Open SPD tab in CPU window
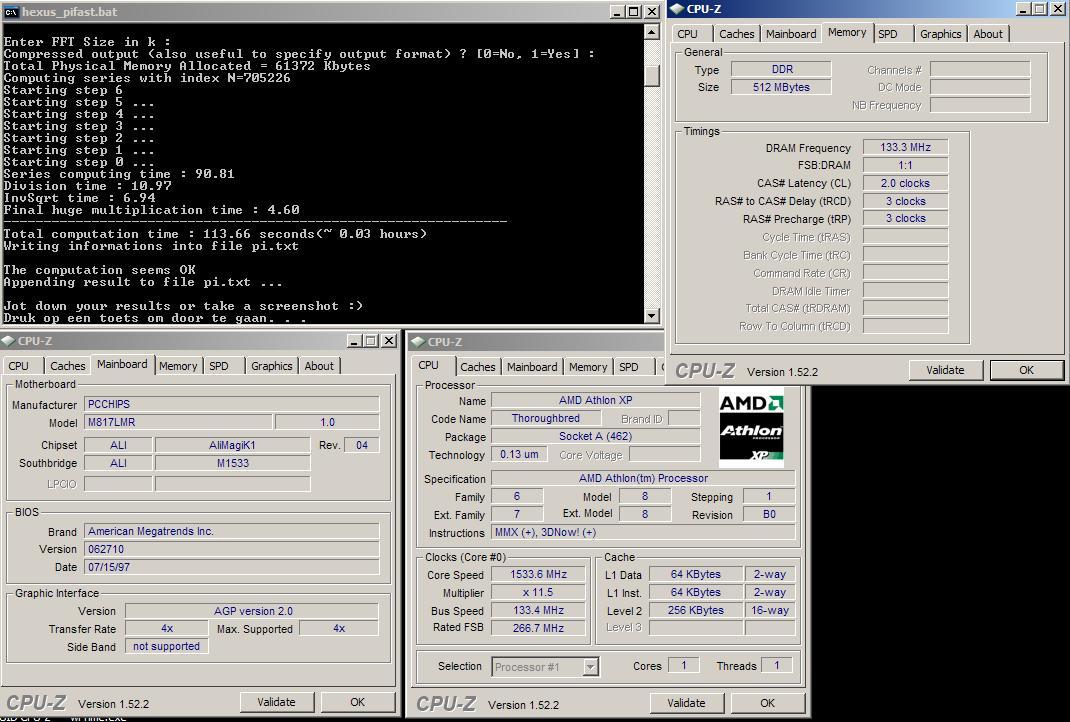 tap(628, 367)
